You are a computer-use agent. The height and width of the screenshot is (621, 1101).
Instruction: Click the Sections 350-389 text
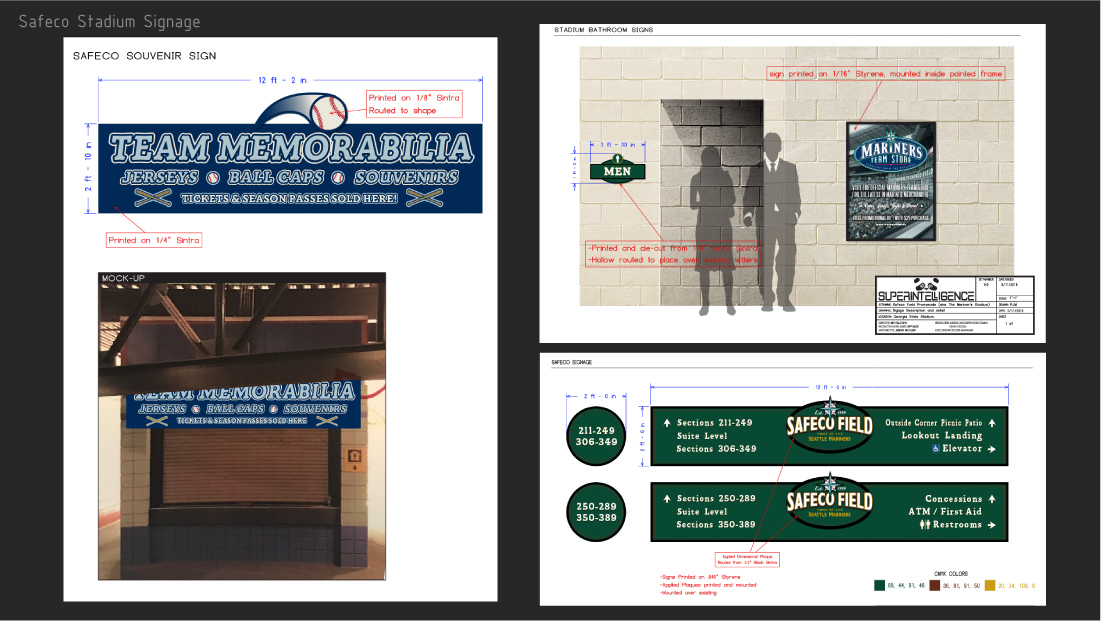point(716,525)
